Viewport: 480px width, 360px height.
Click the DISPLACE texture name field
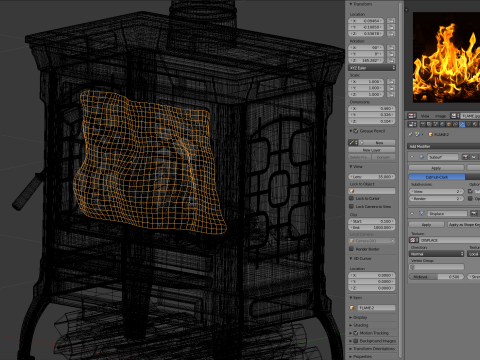pyautogui.click(x=449, y=240)
